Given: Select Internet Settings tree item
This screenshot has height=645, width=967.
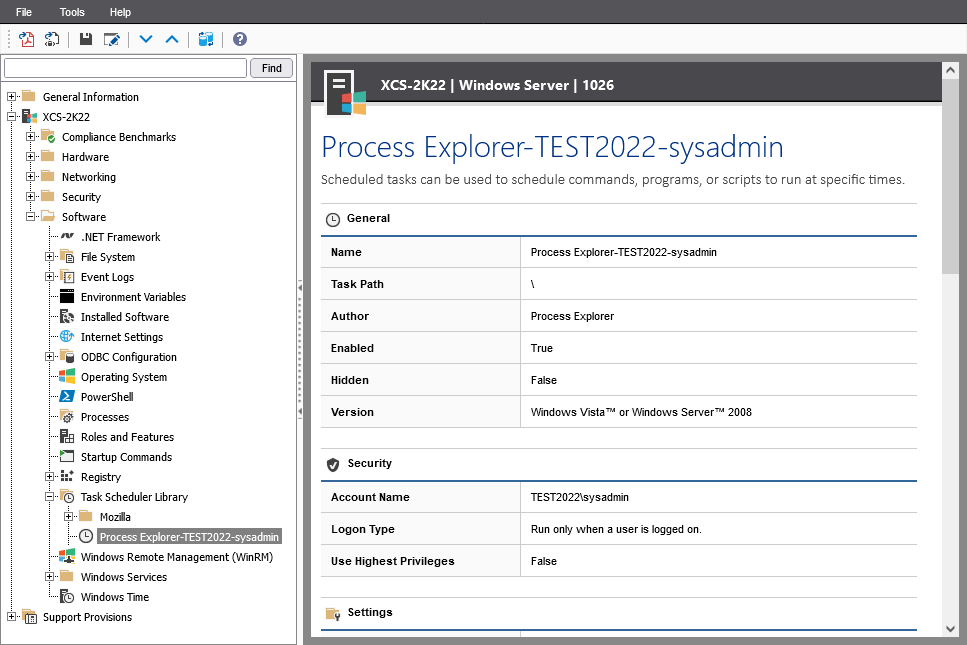Looking at the screenshot, I should click(x=121, y=337).
